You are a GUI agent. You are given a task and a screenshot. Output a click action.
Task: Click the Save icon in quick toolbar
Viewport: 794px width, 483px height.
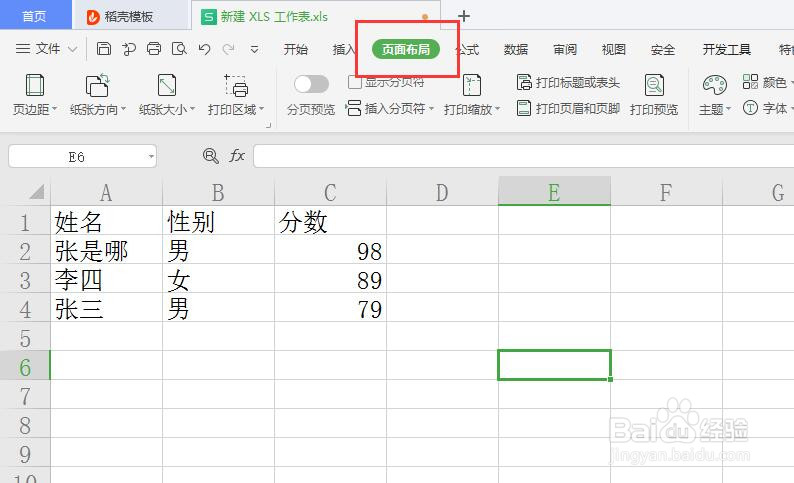(104, 49)
